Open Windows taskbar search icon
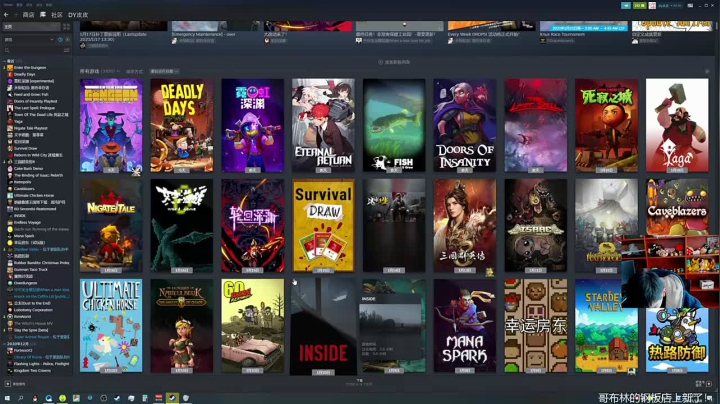This screenshot has height=404, width=720. (x=21, y=398)
